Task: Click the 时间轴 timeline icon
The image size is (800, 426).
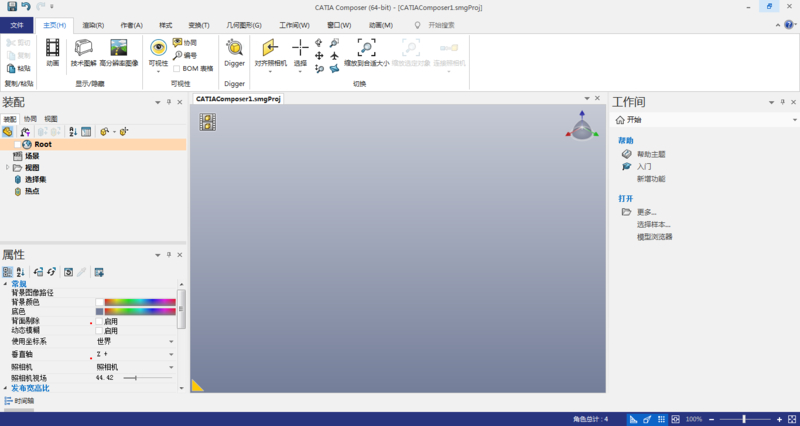Action: [x=8, y=401]
